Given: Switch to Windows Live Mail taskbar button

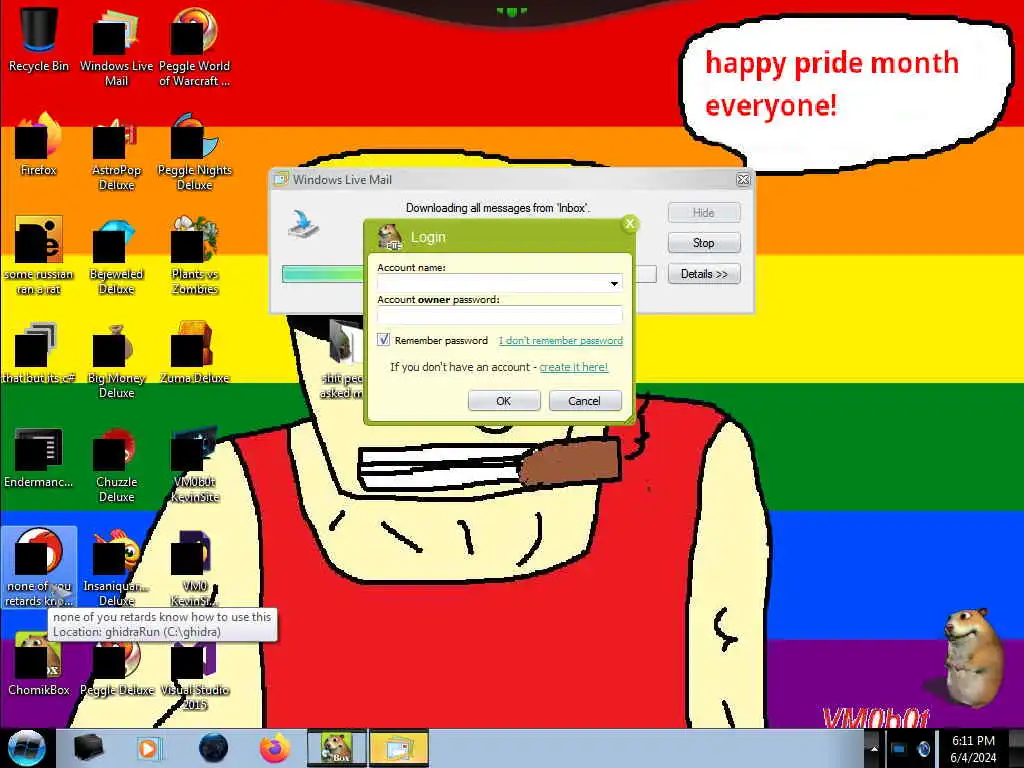Looking at the screenshot, I should (399, 748).
